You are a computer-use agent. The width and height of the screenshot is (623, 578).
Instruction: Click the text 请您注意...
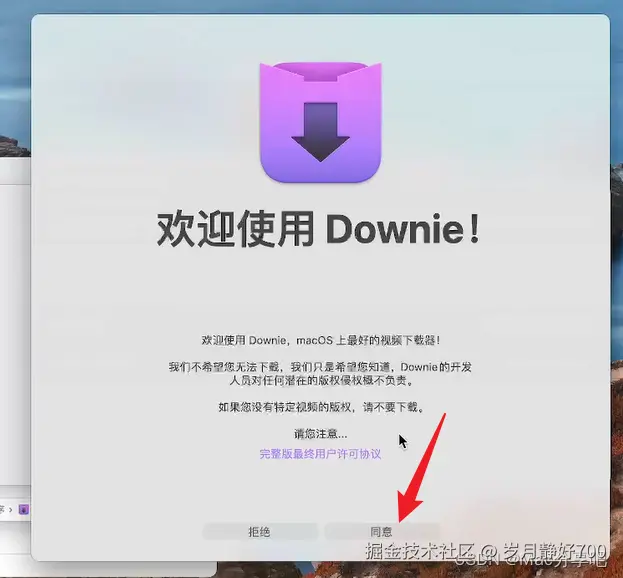tap(321, 433)
